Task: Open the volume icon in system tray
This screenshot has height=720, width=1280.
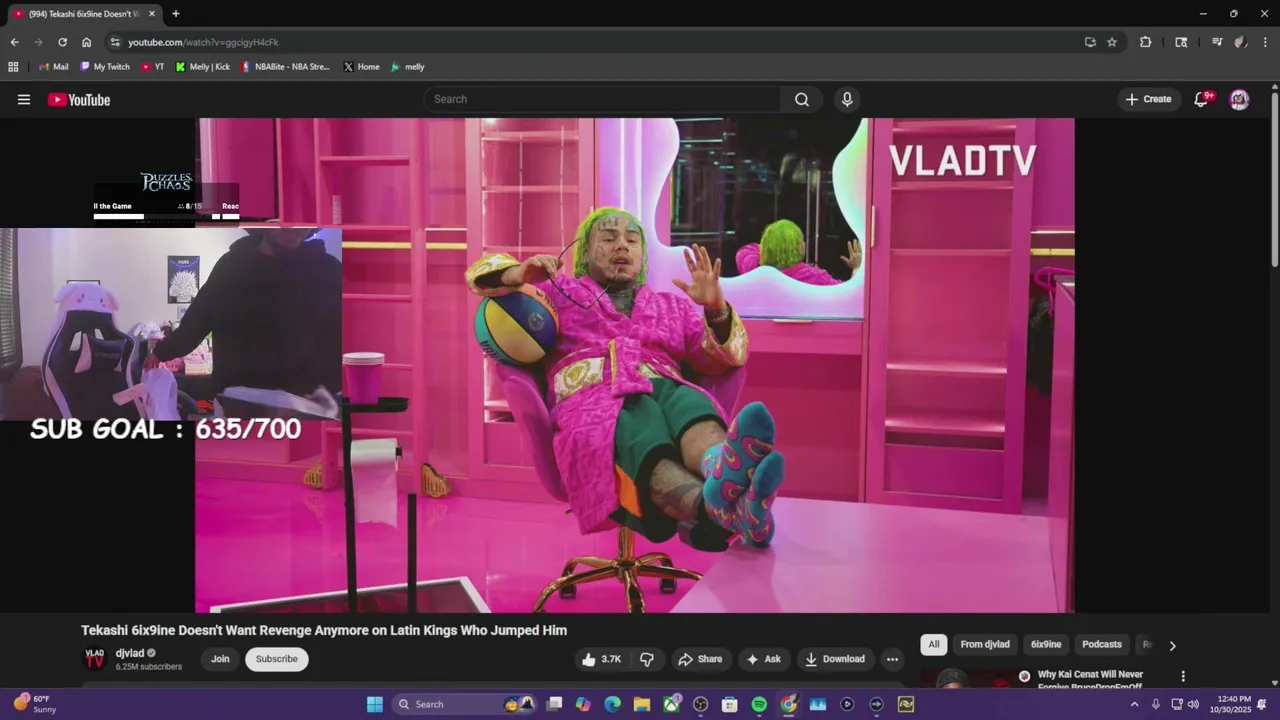Action: coord(1193,704)
